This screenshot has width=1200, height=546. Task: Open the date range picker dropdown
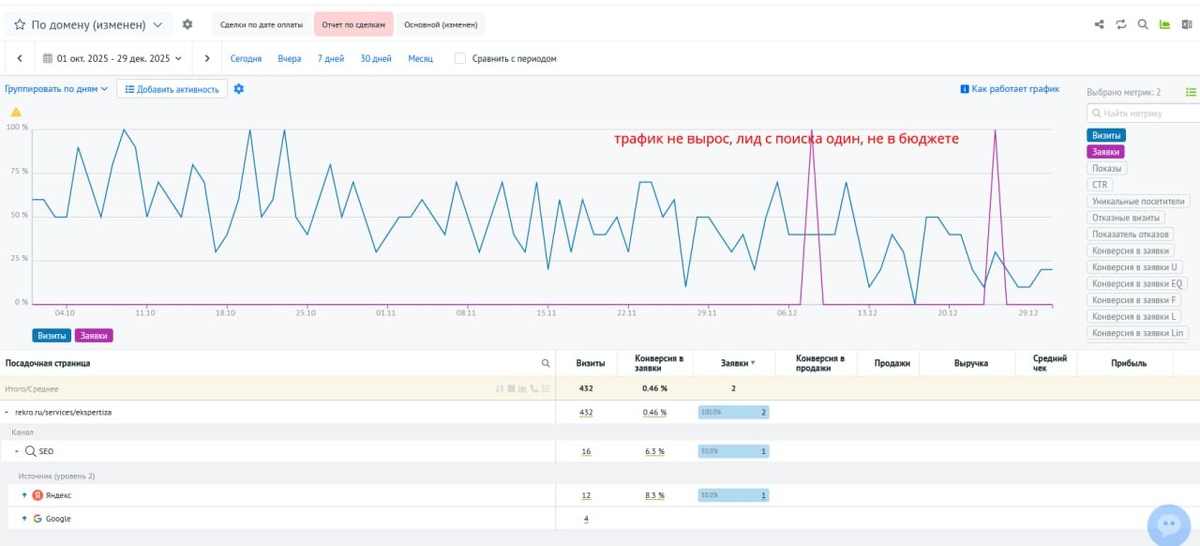click(112, 58)
